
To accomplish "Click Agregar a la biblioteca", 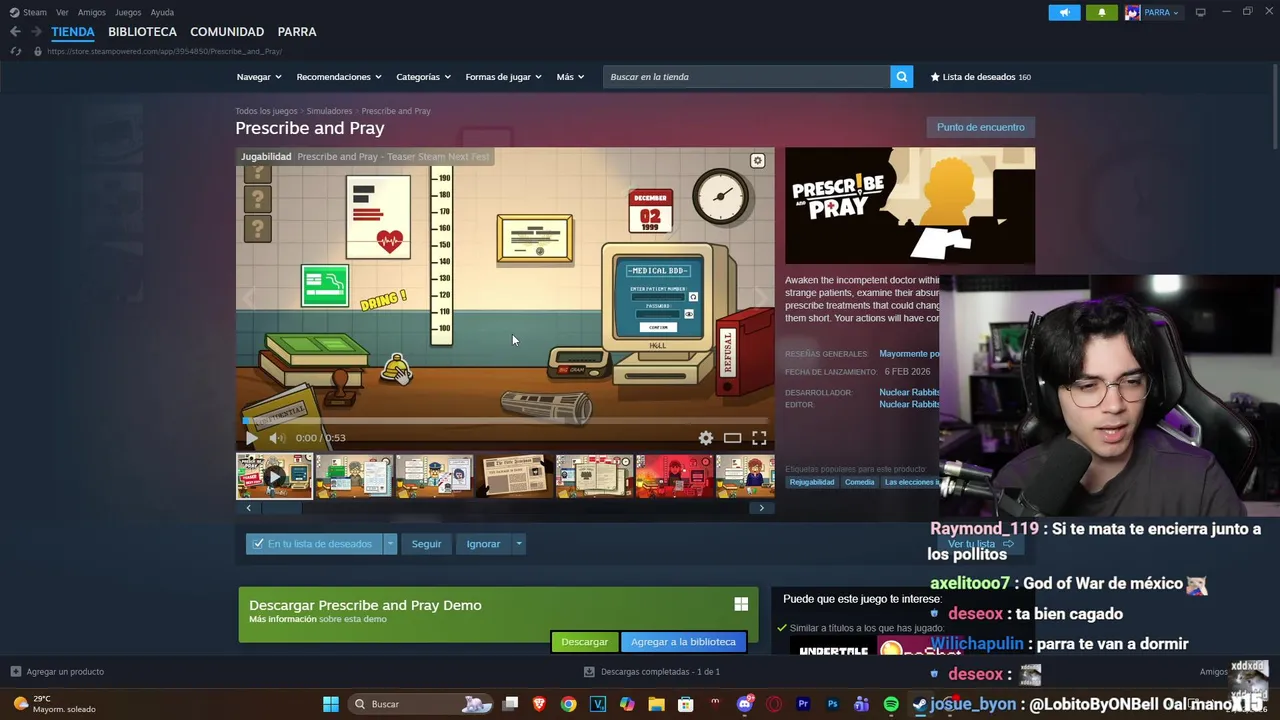I will pos(683,642).
